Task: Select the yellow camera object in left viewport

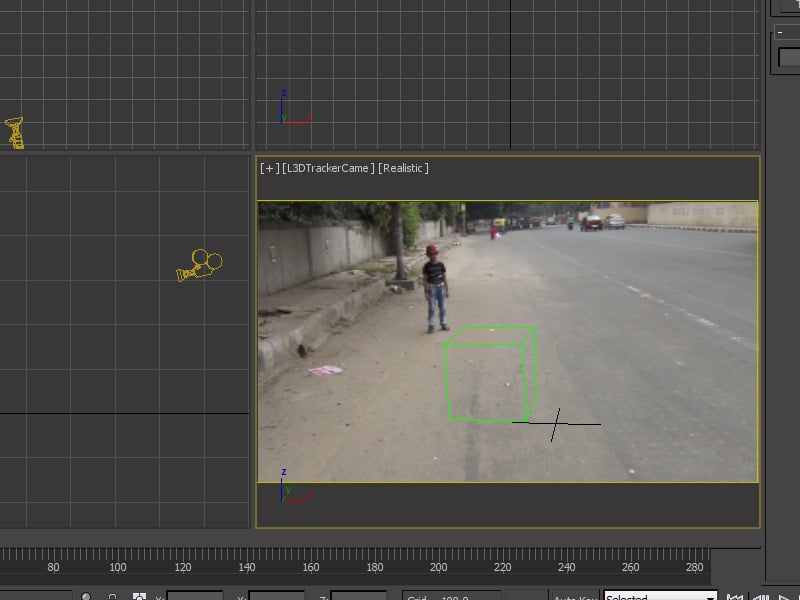Action: 199,265
